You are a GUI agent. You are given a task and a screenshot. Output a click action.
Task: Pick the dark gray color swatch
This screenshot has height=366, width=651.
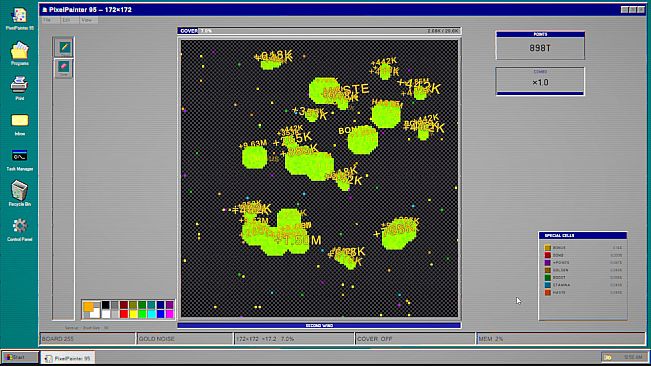tap(115, 305)
